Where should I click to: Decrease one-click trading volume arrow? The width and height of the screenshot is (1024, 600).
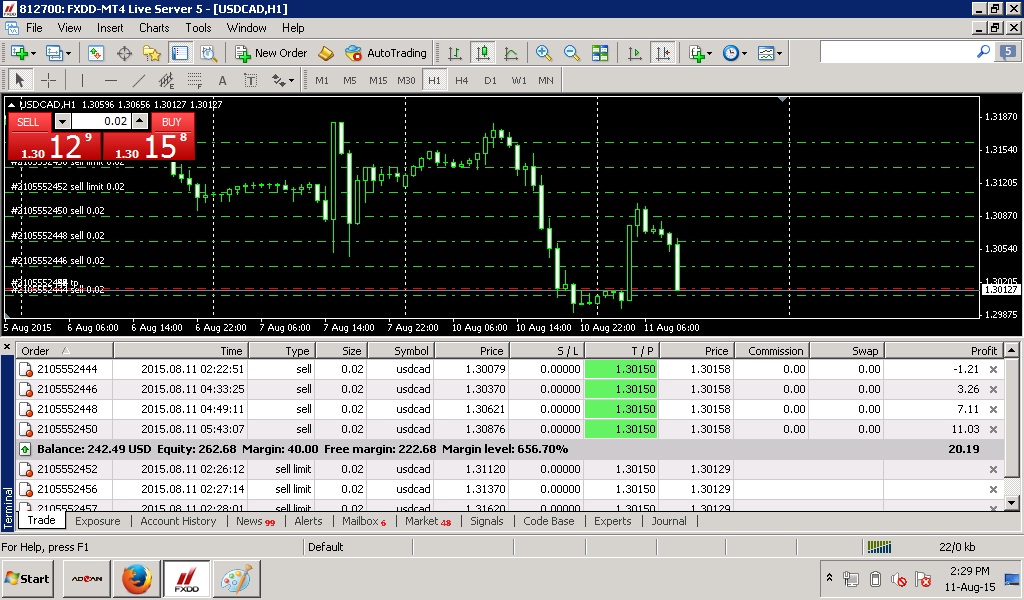tap(62, 121)
